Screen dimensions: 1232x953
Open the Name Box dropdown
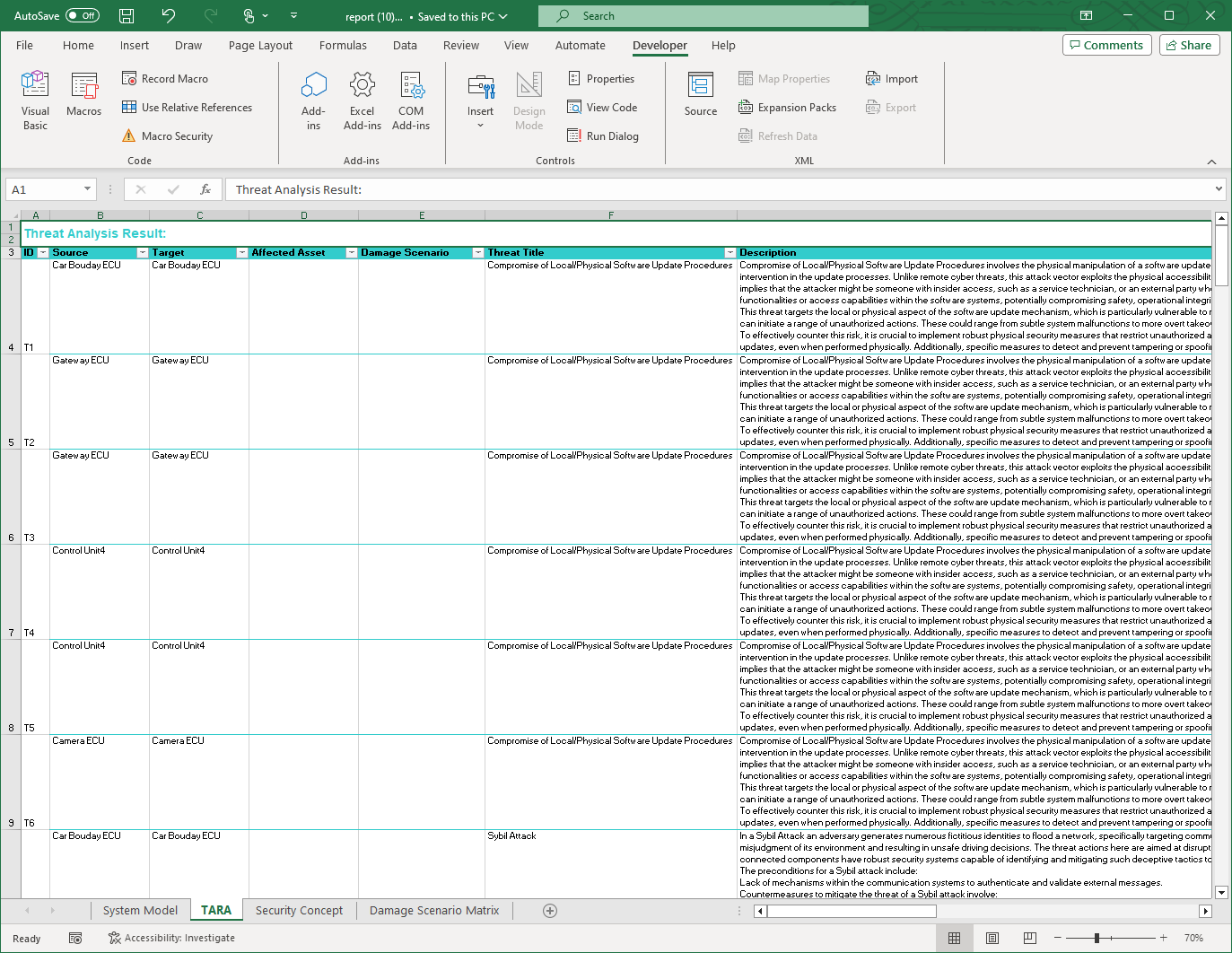click(x=87, y=189)
